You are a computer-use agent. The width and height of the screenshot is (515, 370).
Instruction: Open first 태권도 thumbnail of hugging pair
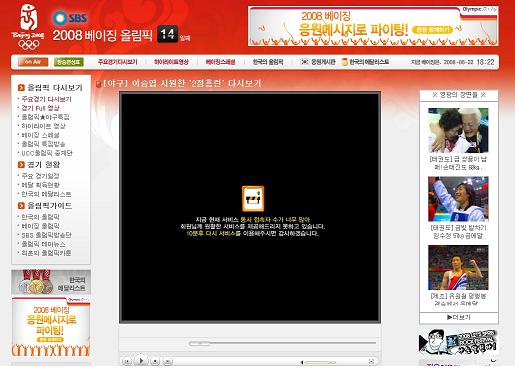click(458, 130)
